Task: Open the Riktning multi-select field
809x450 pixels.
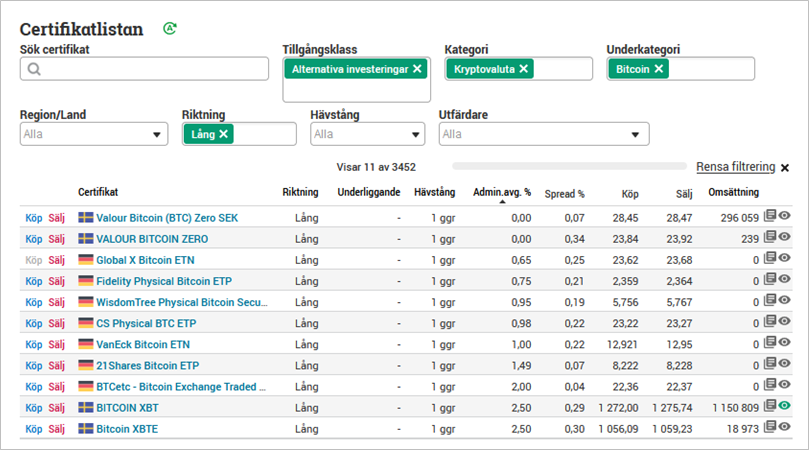Action: pyautogui.click(x=239, y=134)
